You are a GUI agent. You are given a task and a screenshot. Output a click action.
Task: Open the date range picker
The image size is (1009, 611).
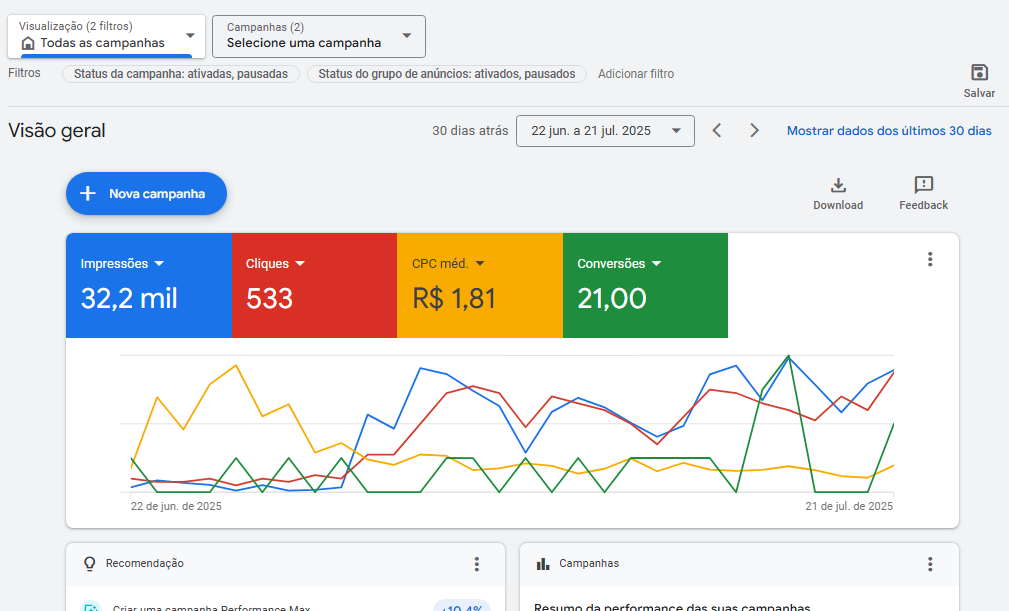(x=605, y=131)
